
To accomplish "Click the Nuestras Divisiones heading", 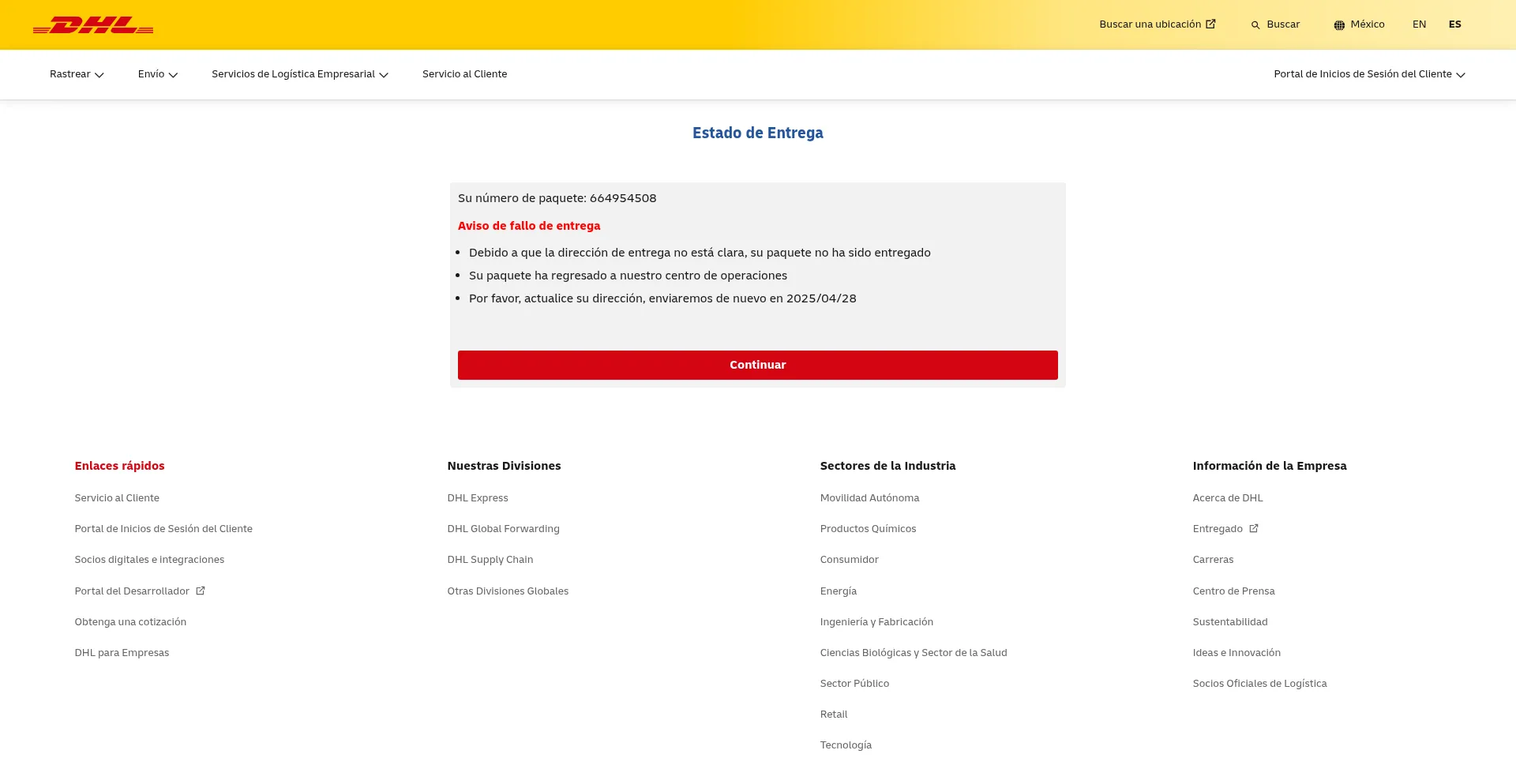I will tap(504, 466).
